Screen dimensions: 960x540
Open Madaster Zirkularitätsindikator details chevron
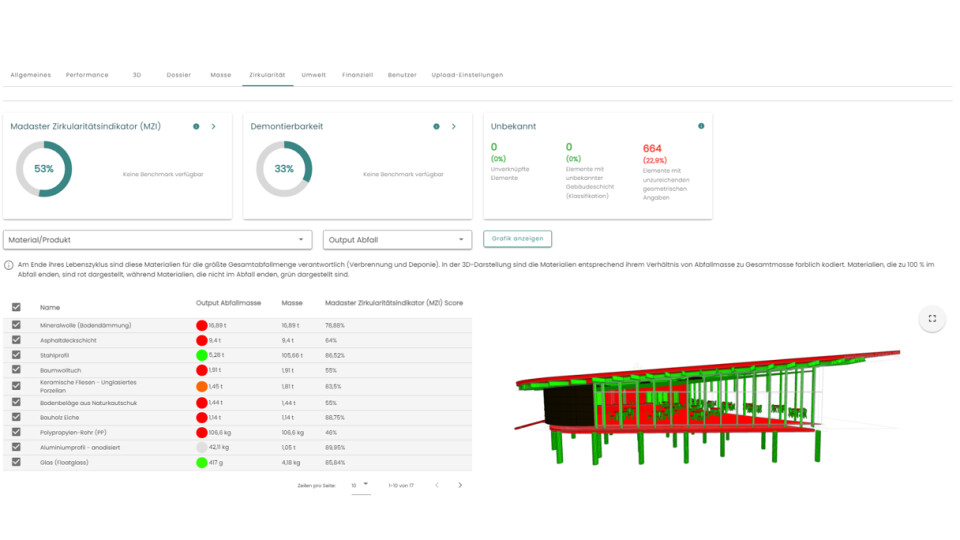click(x=214, y=127)
